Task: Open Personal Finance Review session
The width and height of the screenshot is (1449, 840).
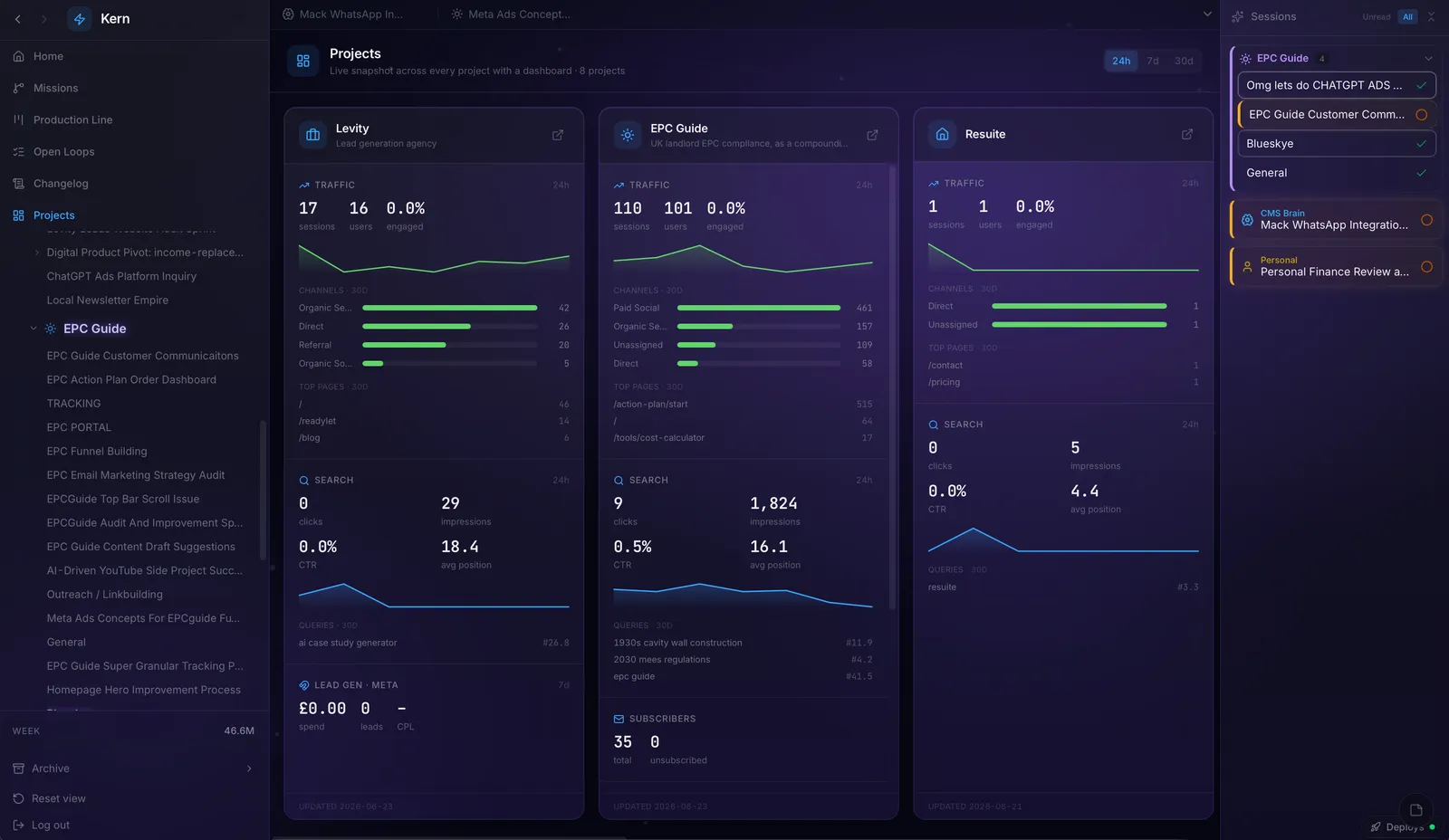Action: [x=1337, y=267]
